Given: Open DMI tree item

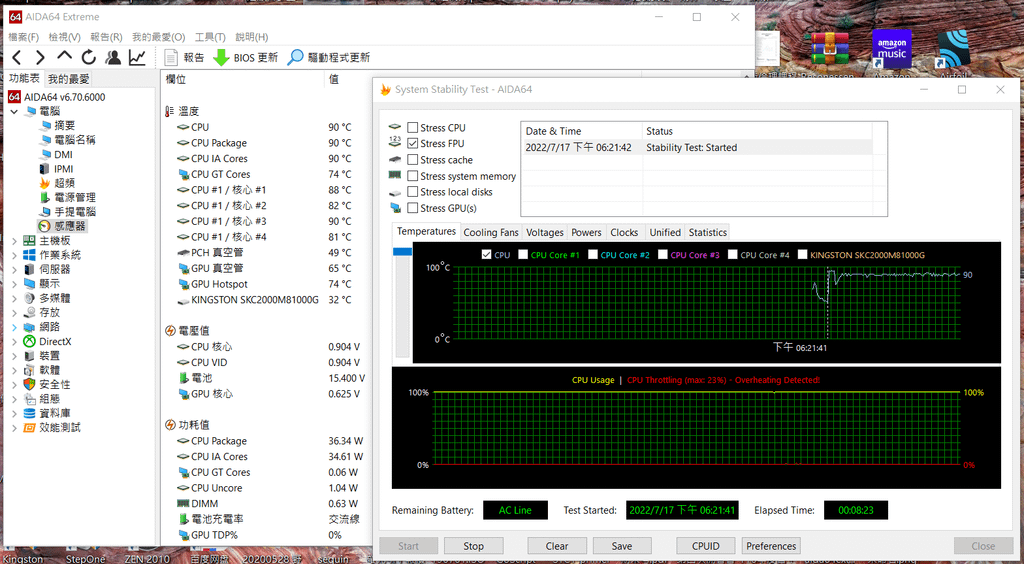Looking at the screenshot, I should (x=56, y=154).
